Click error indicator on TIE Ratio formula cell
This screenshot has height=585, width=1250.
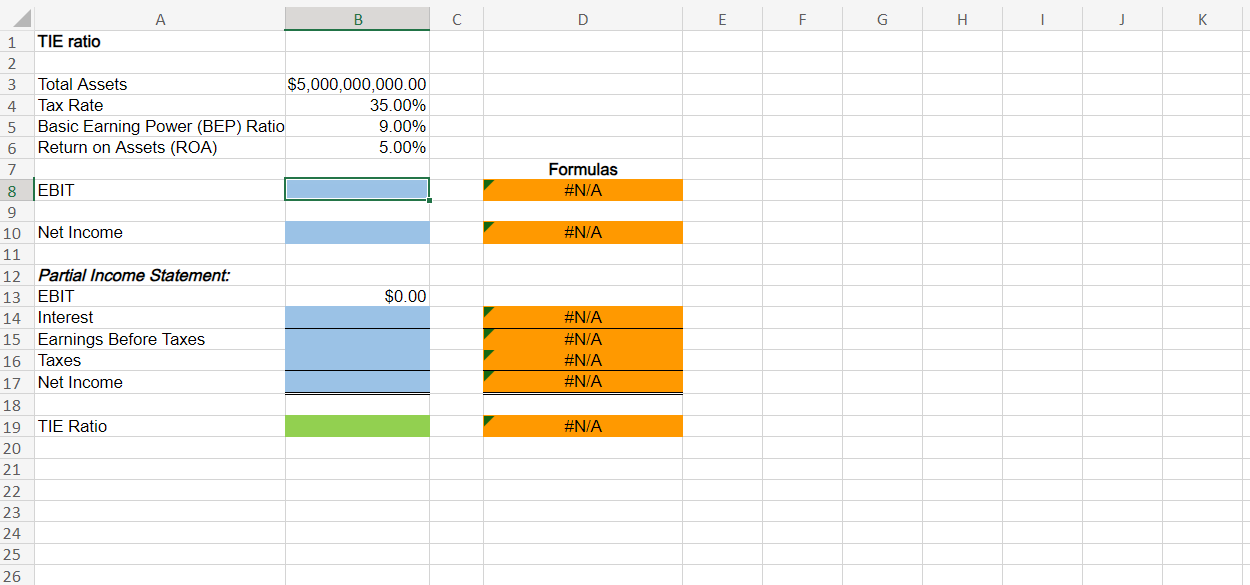click(489, 419)
